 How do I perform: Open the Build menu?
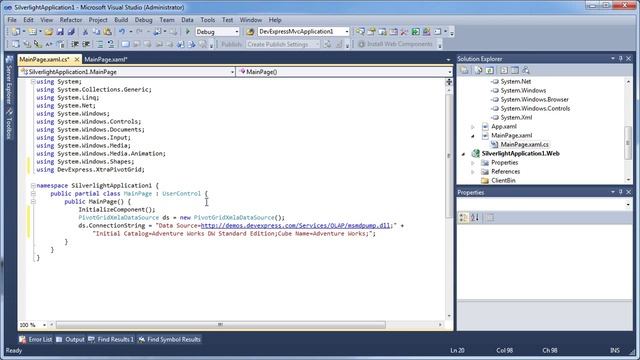click(x=121, y=20)
